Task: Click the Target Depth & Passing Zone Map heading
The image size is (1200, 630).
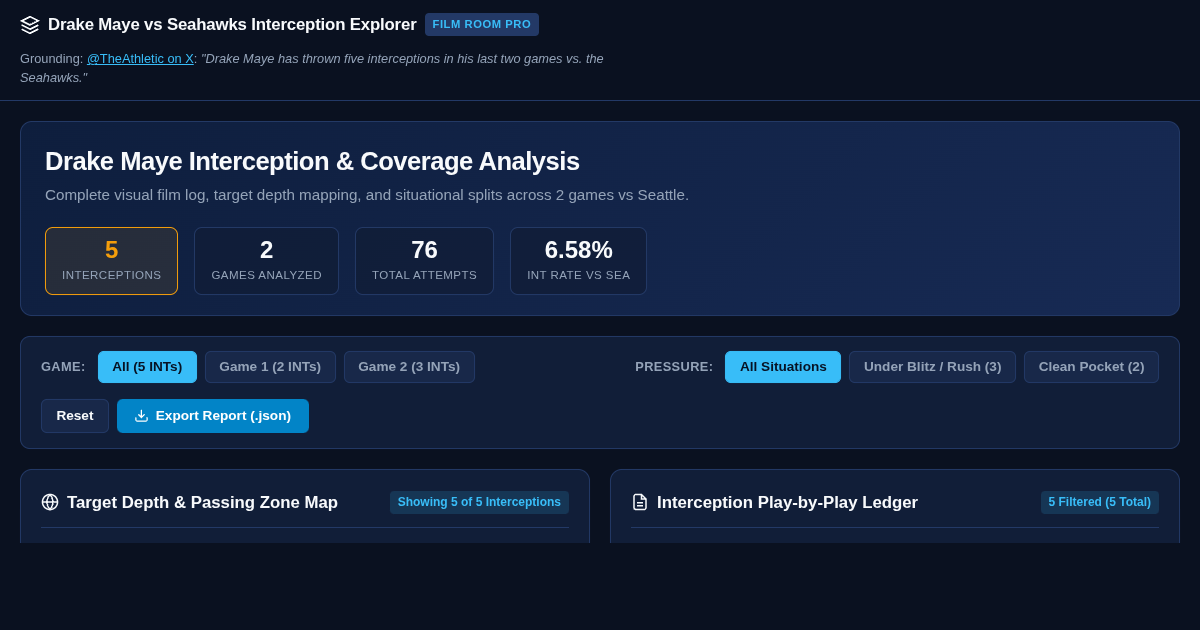Action: pyautogui.click(x=202, y=502)
